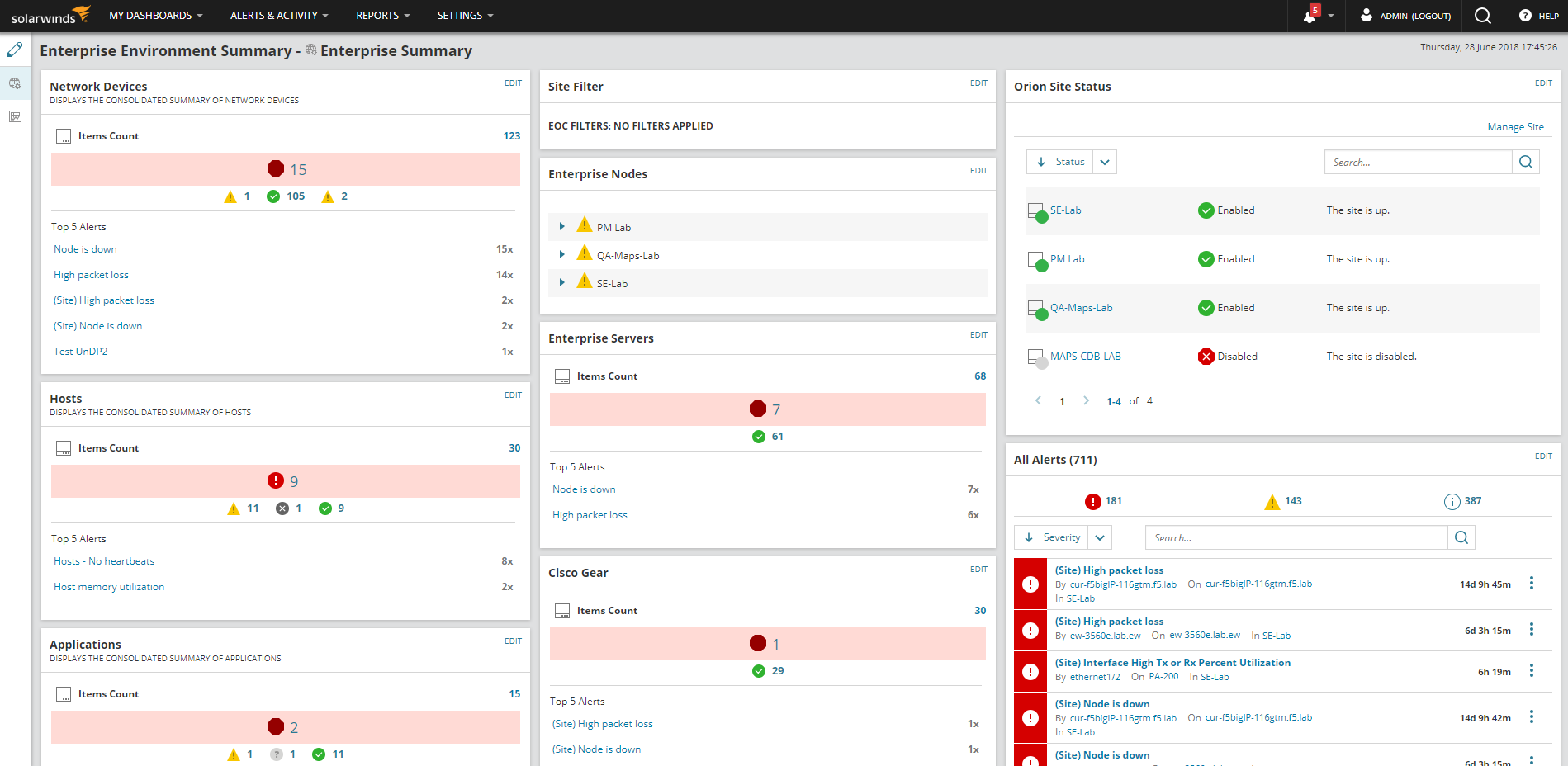The width and height of the screenshot is (1568, 766).
Task: Expand the SE-Lab node tree
Action: coord(561,283)
